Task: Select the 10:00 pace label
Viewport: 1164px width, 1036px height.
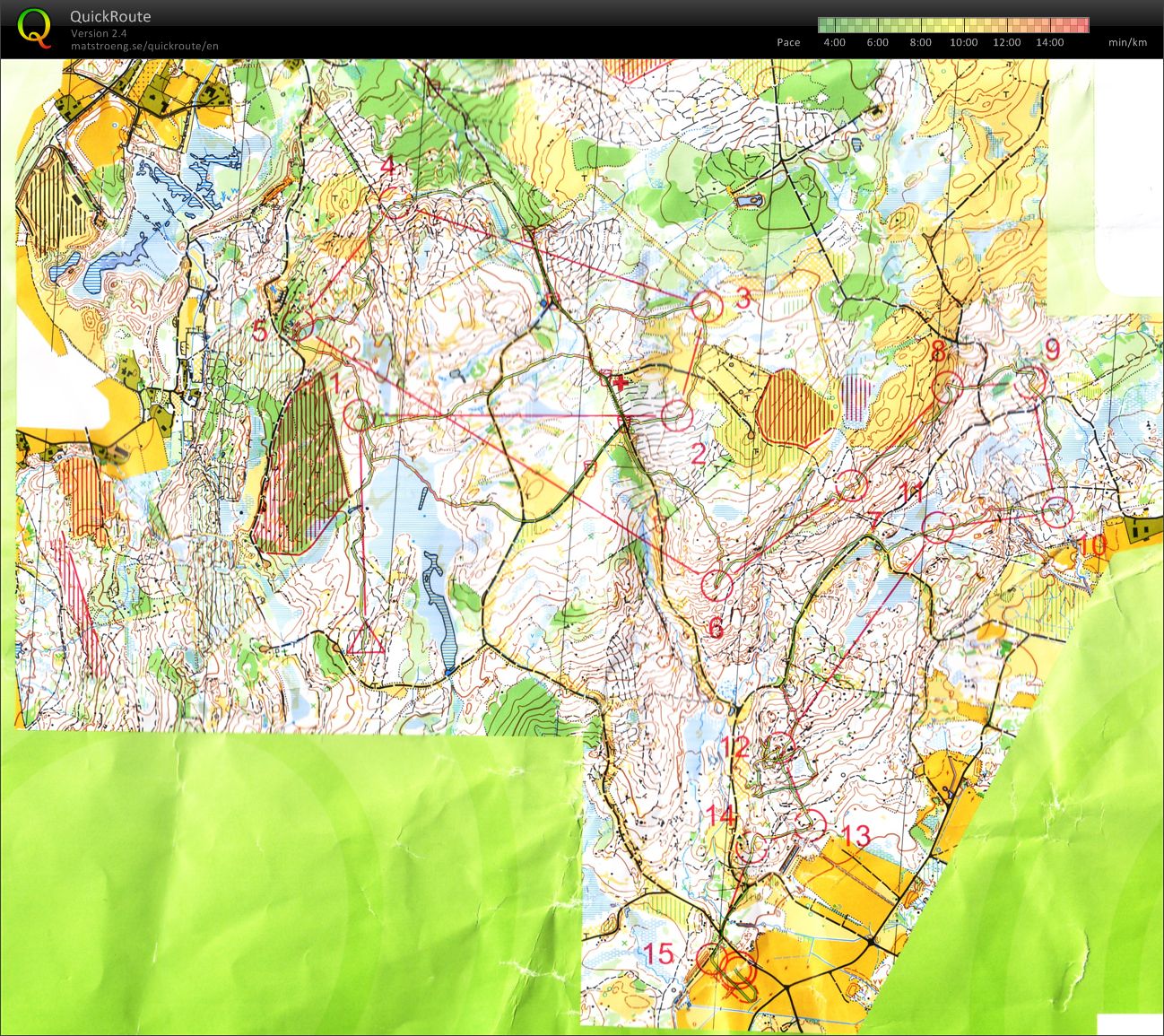Action: click(x=963, y=42)
